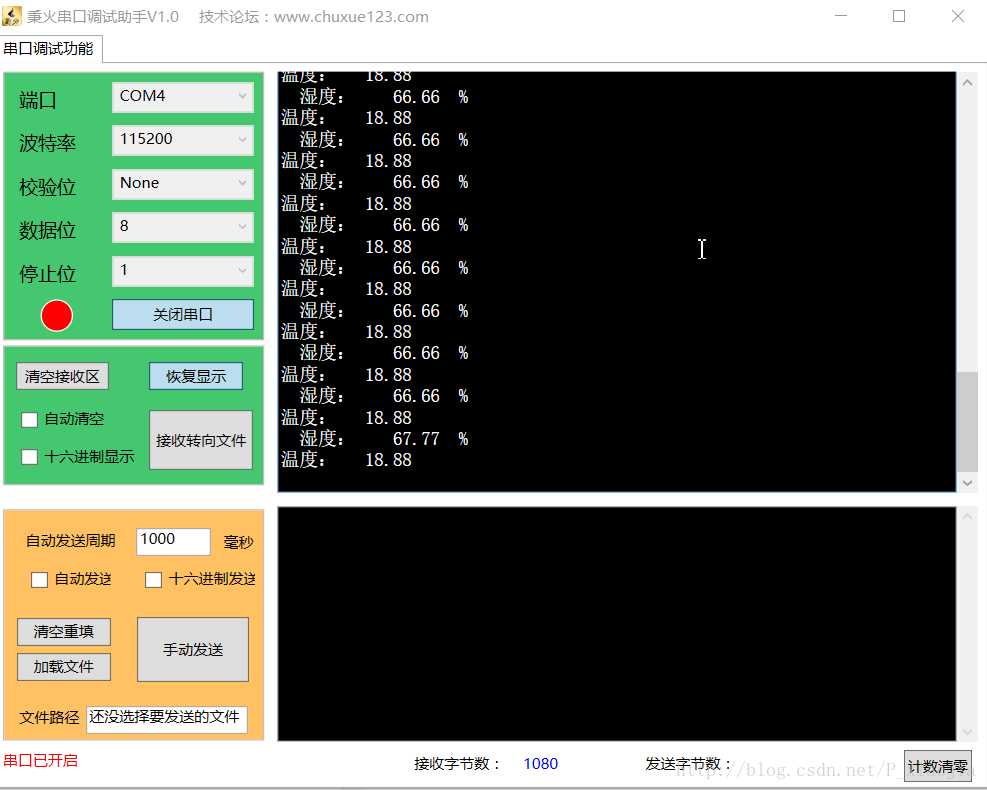This screenshot has height=790, width=987.
Task: Click the send area scroll-up arrow
Action: coord(967,517)
